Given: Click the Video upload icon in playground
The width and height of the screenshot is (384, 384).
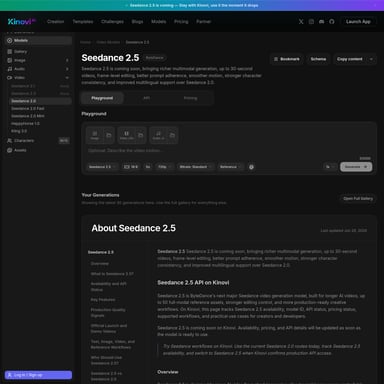Looking at the screenshot, I should tap(127, 135).
